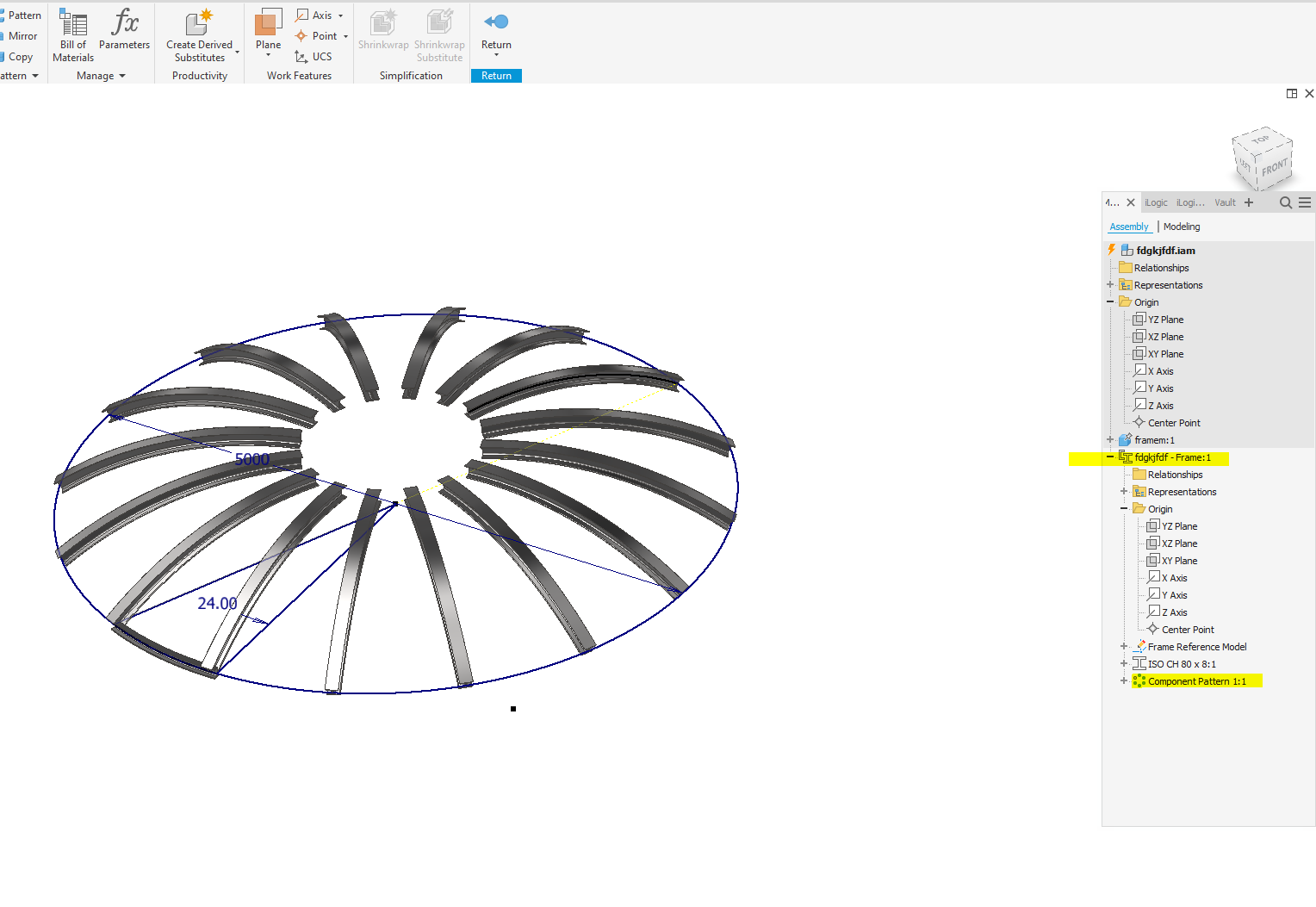Viewport: 1316px width, 907px height.
Task: Select fdgkjfdf.iam root node
Action: point(1158,251)
